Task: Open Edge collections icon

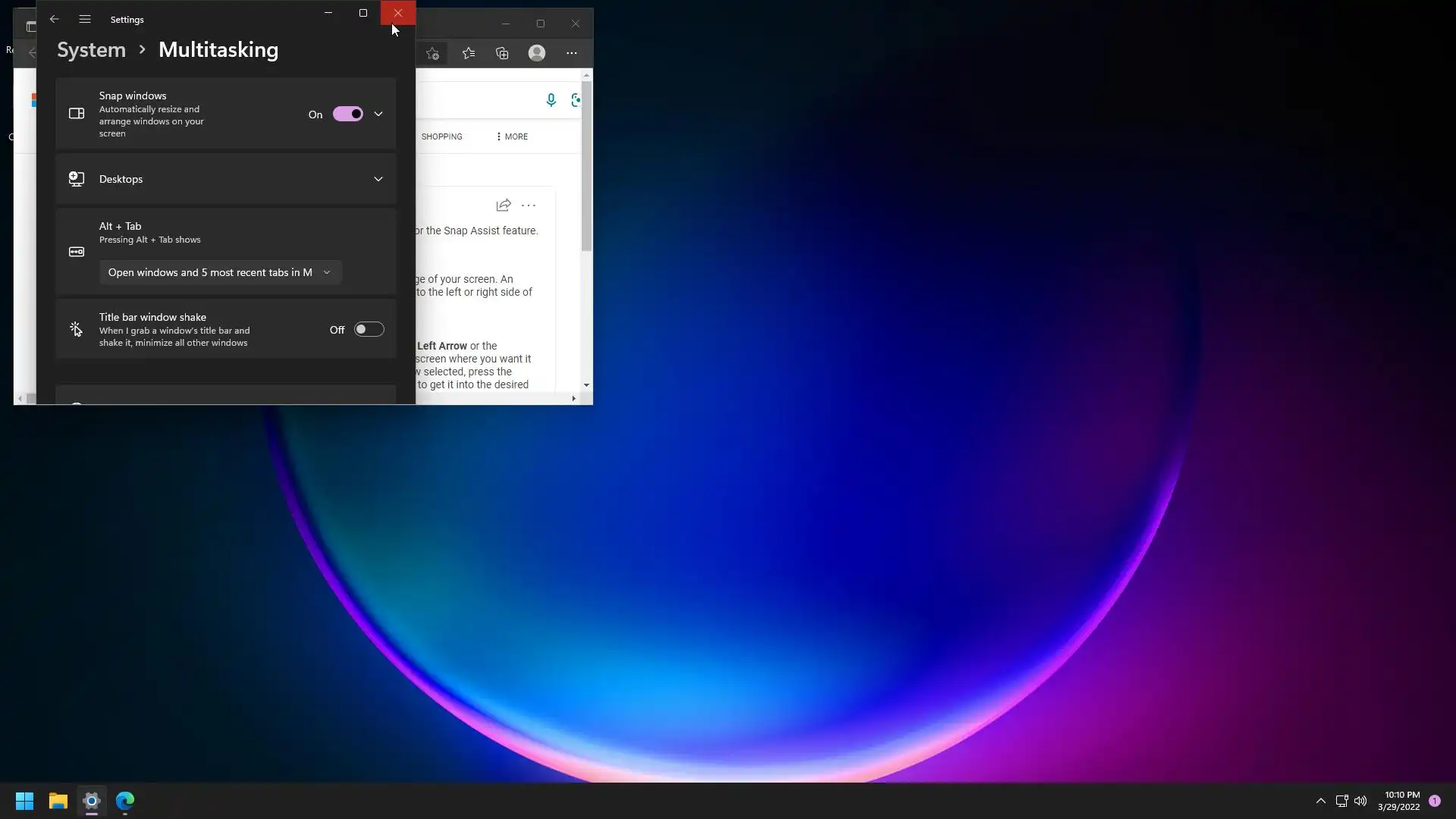Action: tap(502, 53)
